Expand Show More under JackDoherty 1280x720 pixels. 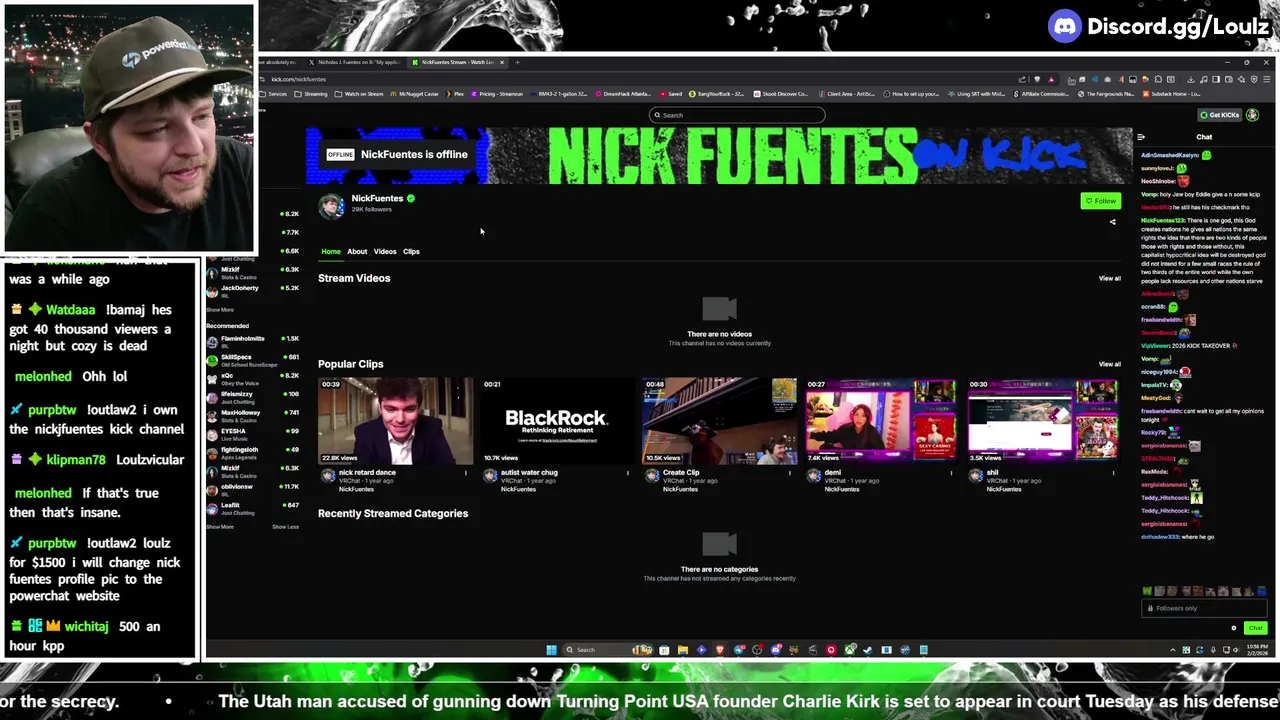[x=219, y=310]
